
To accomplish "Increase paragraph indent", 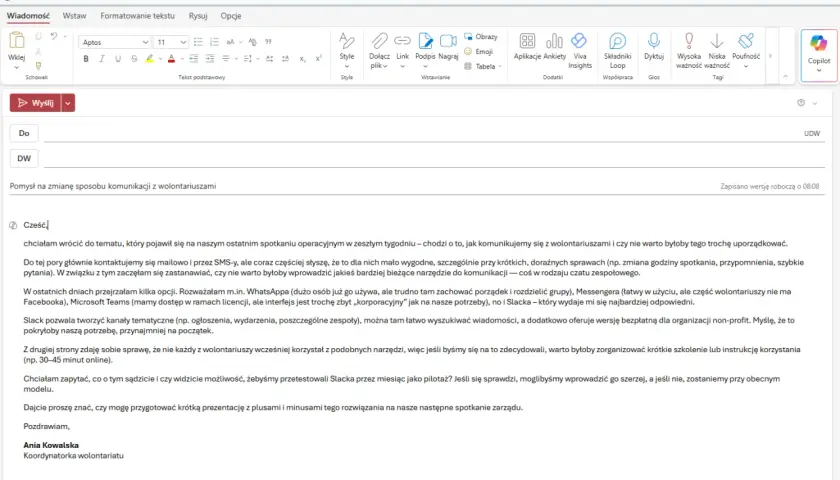I will coord(209,58).
